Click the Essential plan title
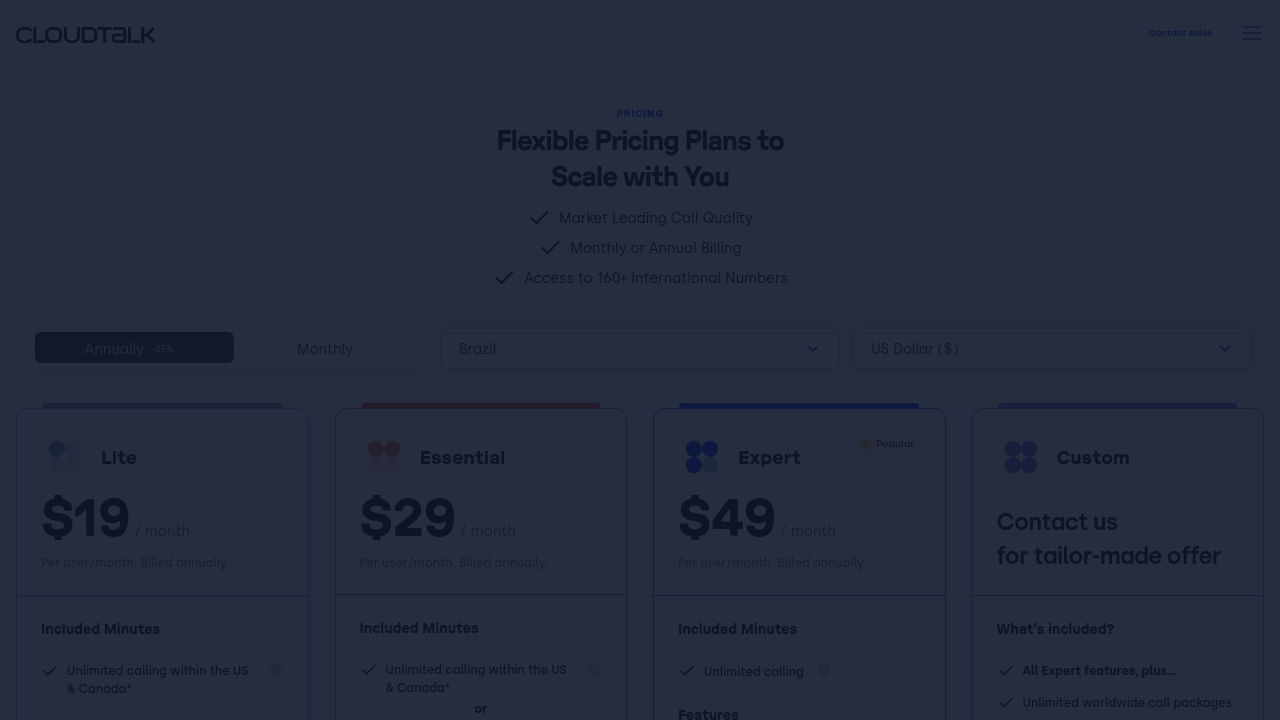The width and height of the screenshot is (1280, 720). pyautogui.click(x=462, y=457)
